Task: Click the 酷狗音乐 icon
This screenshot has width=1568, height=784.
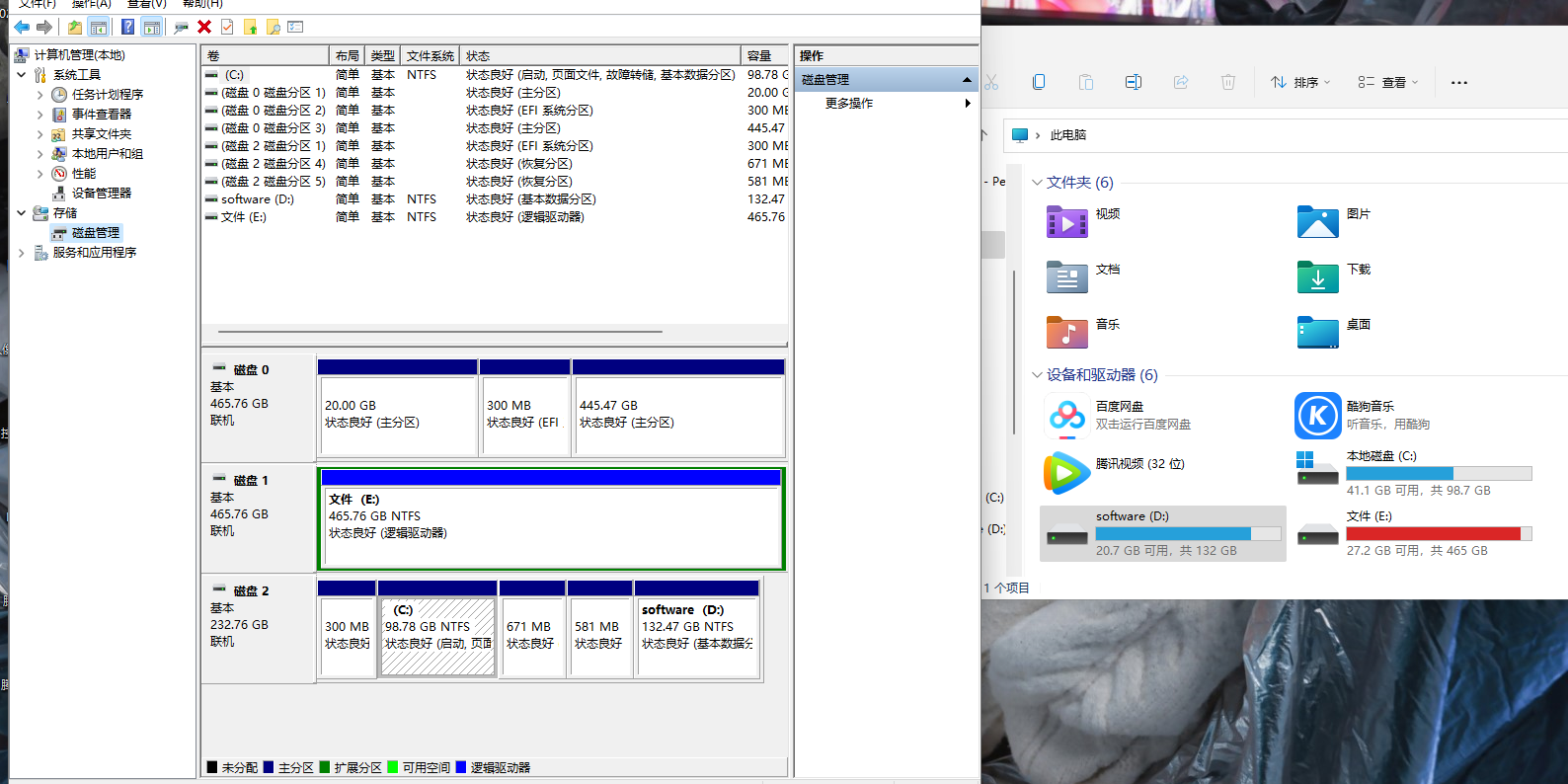Action: click(x=1318, y=416)
